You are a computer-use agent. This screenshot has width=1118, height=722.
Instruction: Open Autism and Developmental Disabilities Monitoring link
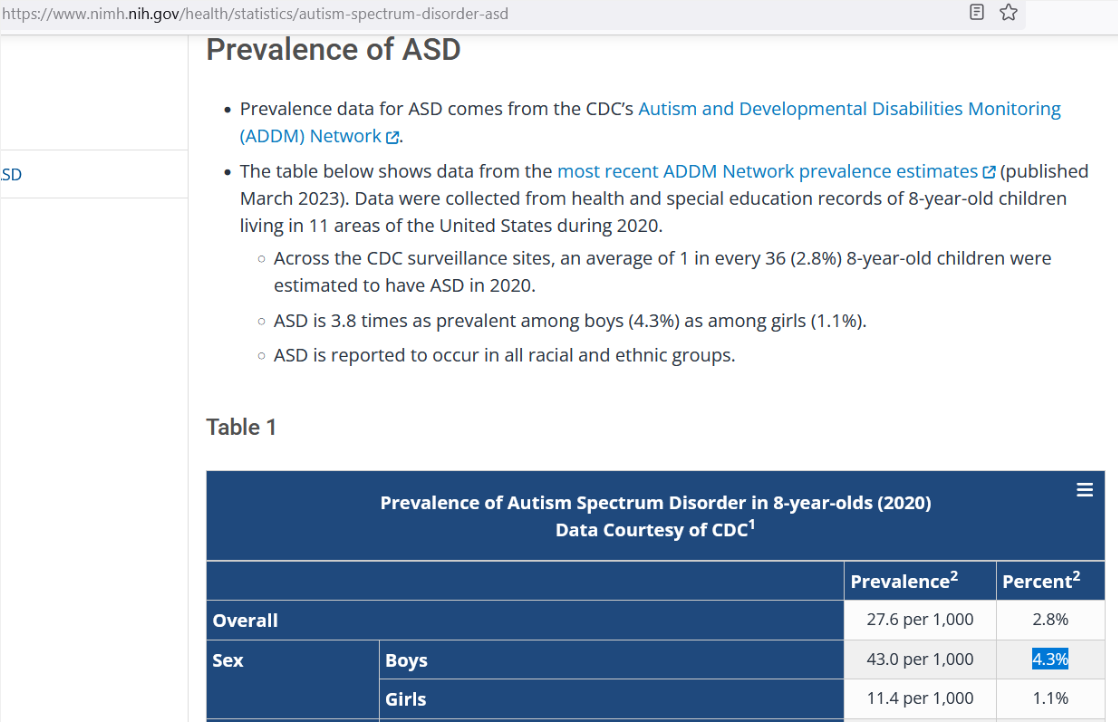(849, 108)
